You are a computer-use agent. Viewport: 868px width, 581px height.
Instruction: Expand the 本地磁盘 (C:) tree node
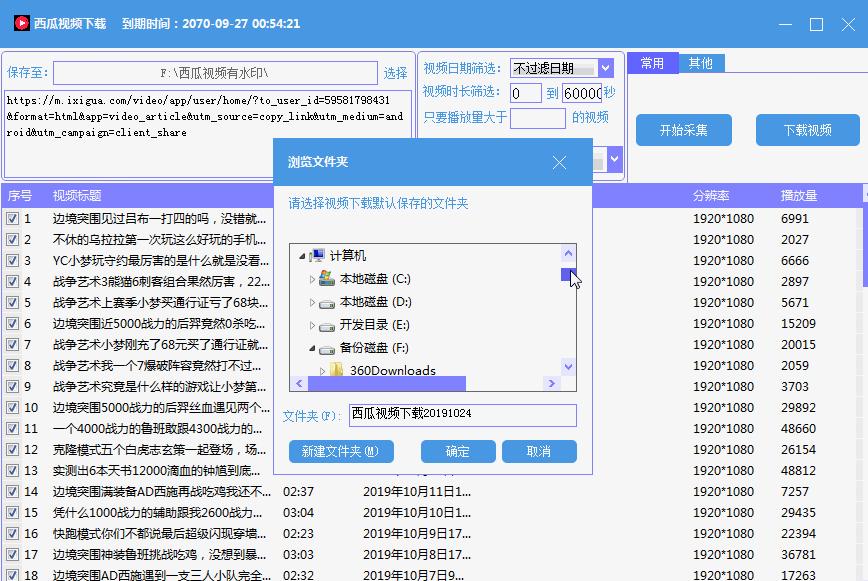click(312, 279)
